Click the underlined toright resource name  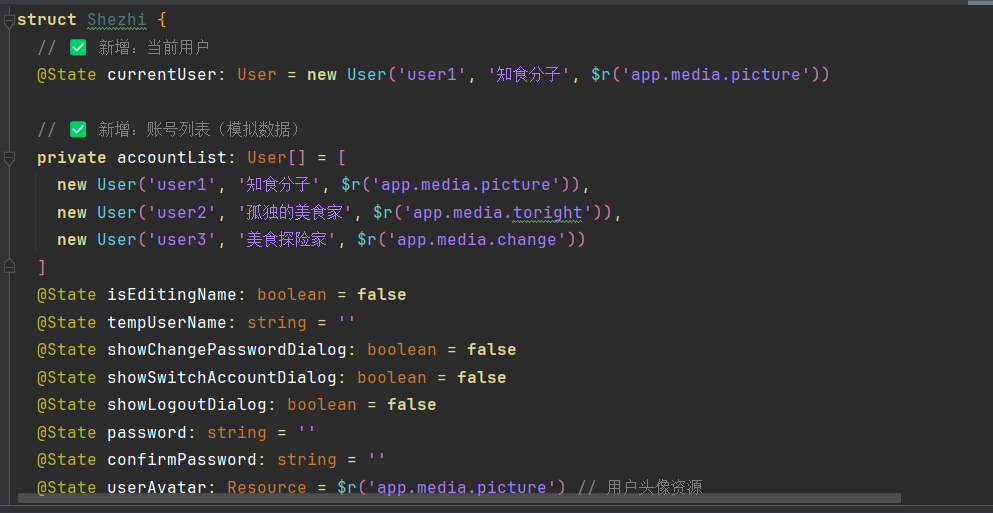coord(547,212)
